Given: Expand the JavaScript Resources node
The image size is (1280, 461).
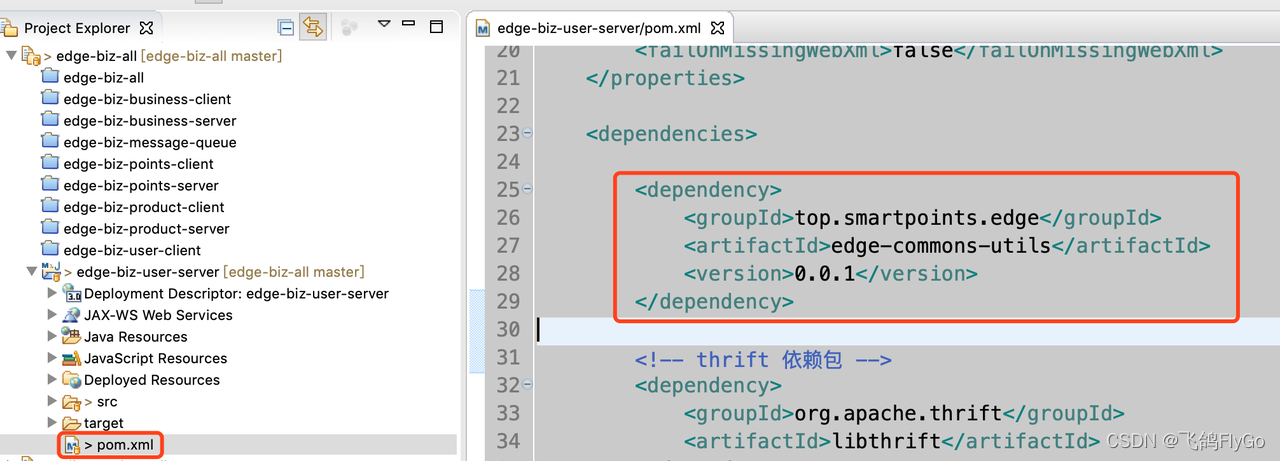Looking at the screenshot, I should click(x=53, y=358).
